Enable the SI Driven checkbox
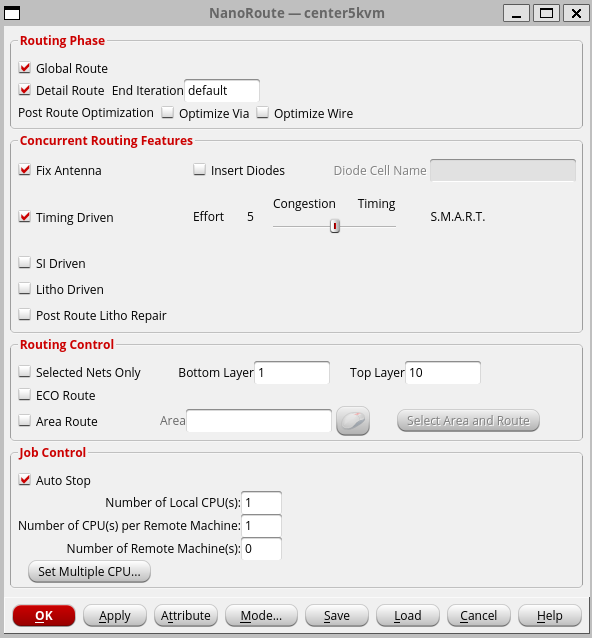Image resolution: width=592 pixels, height=638 pixels. click(x=24, y=263)
